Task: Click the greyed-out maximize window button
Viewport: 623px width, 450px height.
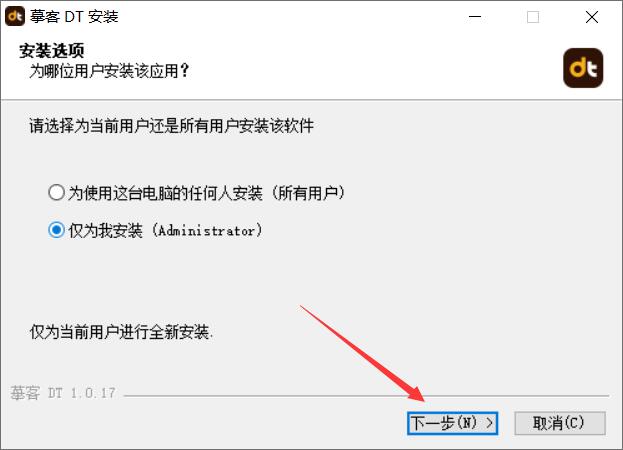Action: pos(533,17)
